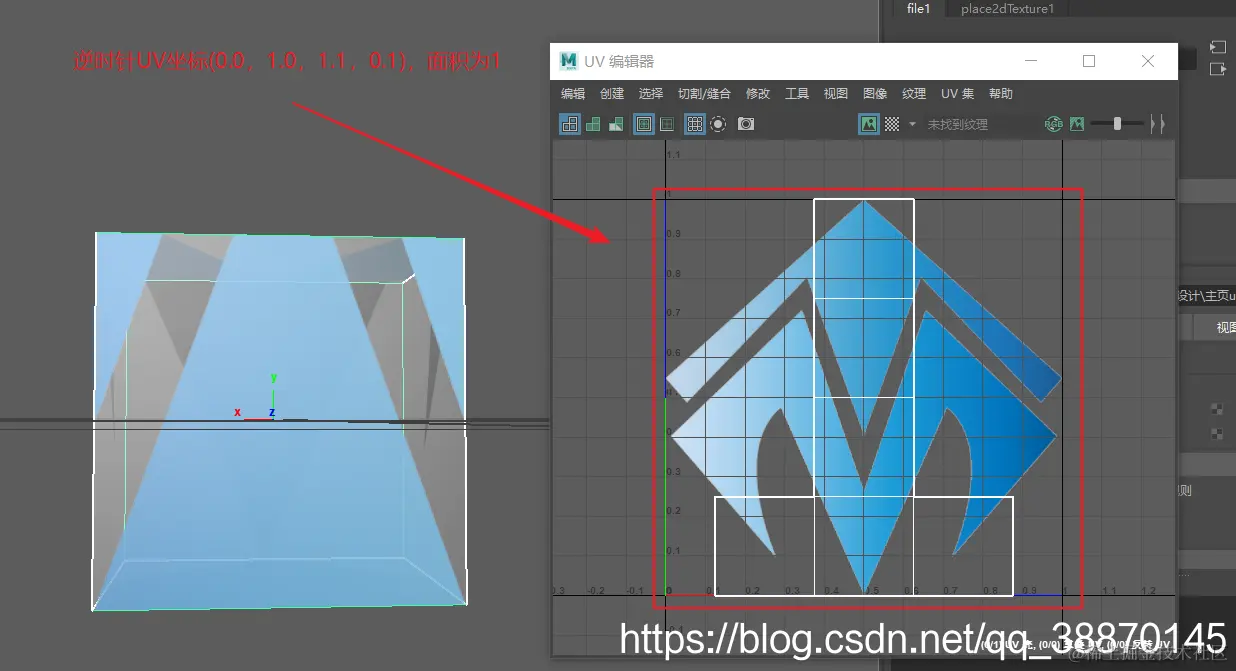Open the UV 集 menu

pos(957,94)
